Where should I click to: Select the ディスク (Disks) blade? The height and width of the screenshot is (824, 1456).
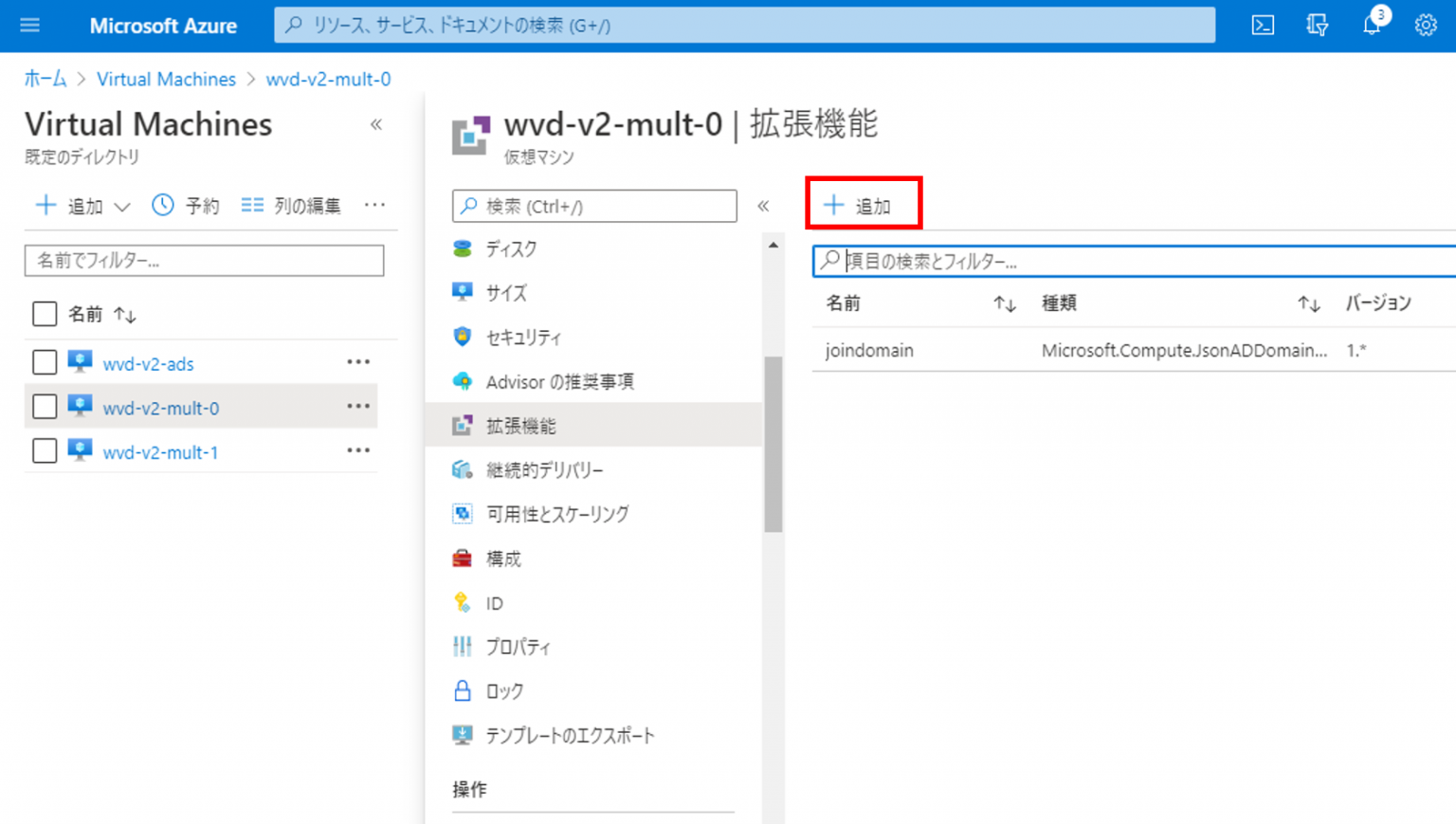tap(509, 248)
